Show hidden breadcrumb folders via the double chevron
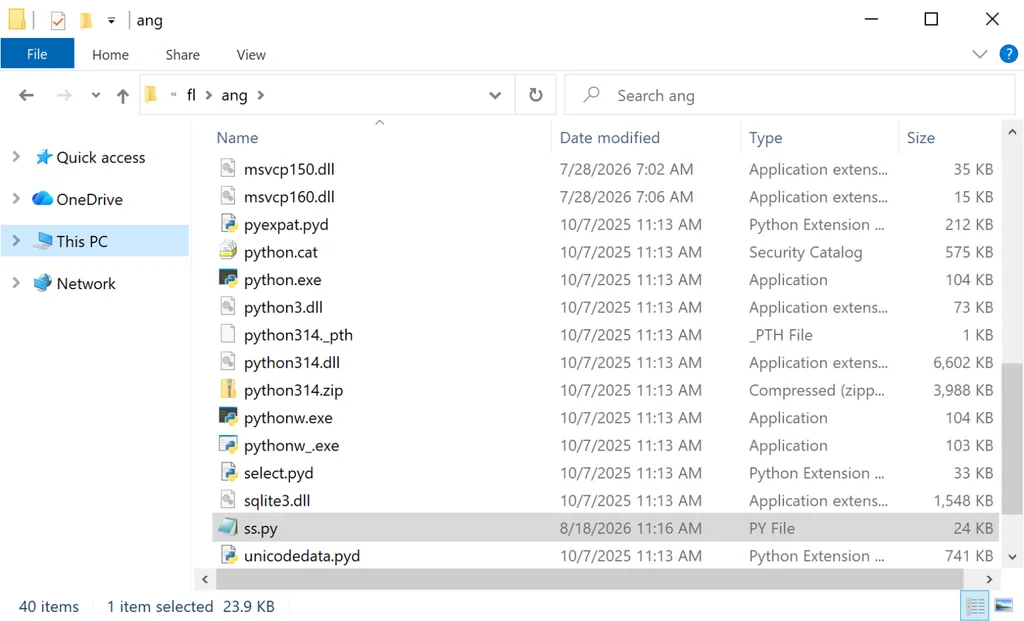This screenshot has width=1024, height=621. coord(174,95)
